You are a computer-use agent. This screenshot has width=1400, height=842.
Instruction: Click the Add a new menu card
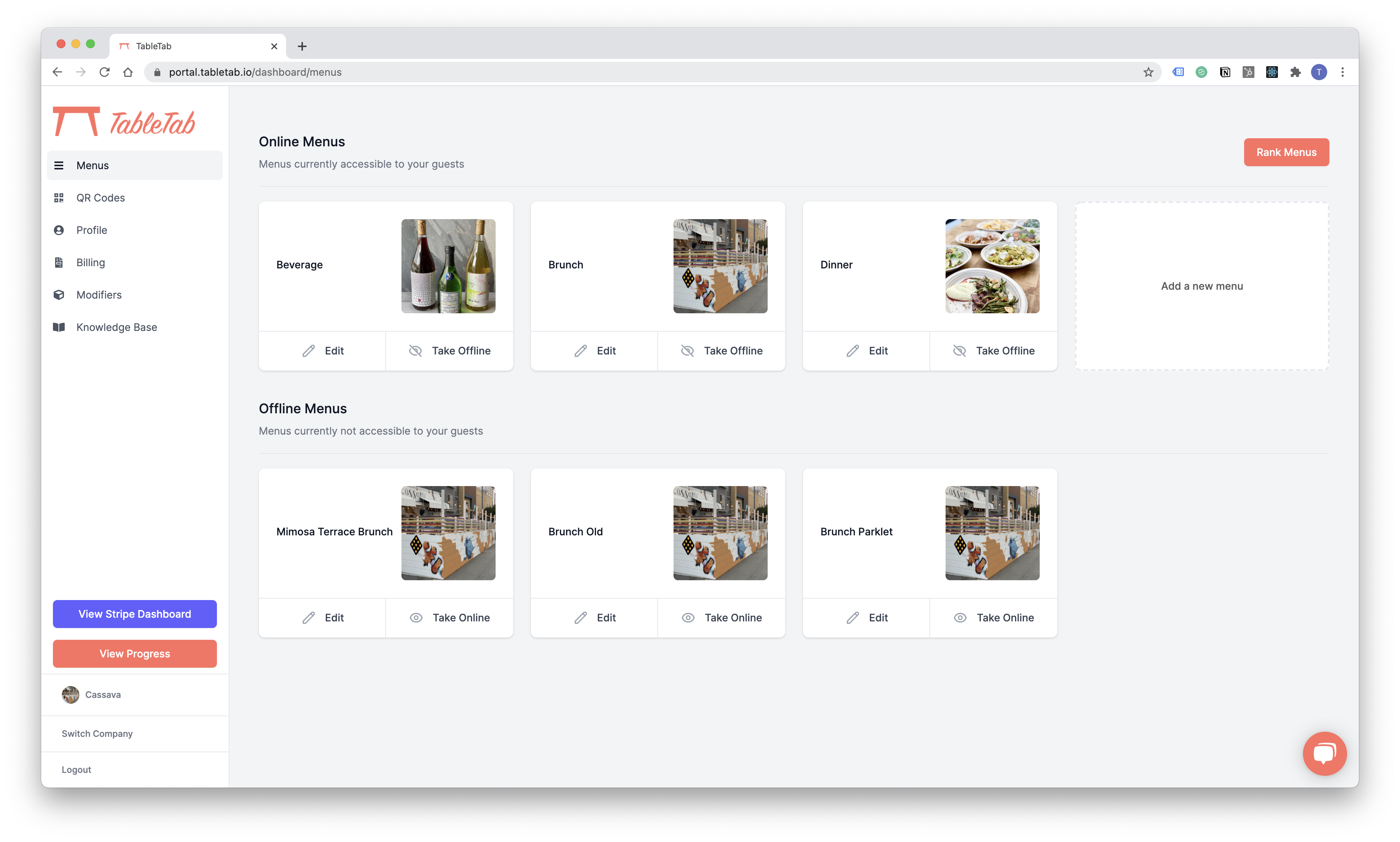(1201, 286)
